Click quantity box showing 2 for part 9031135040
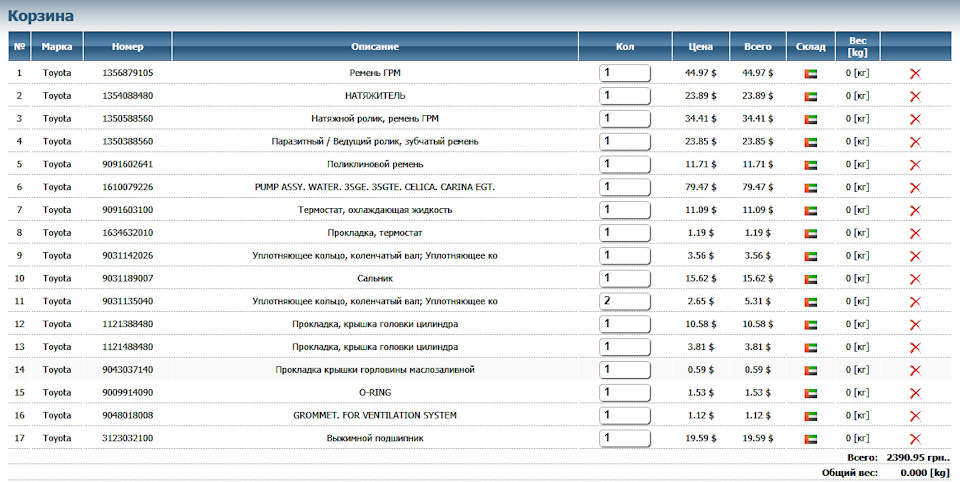 (624, 301)
